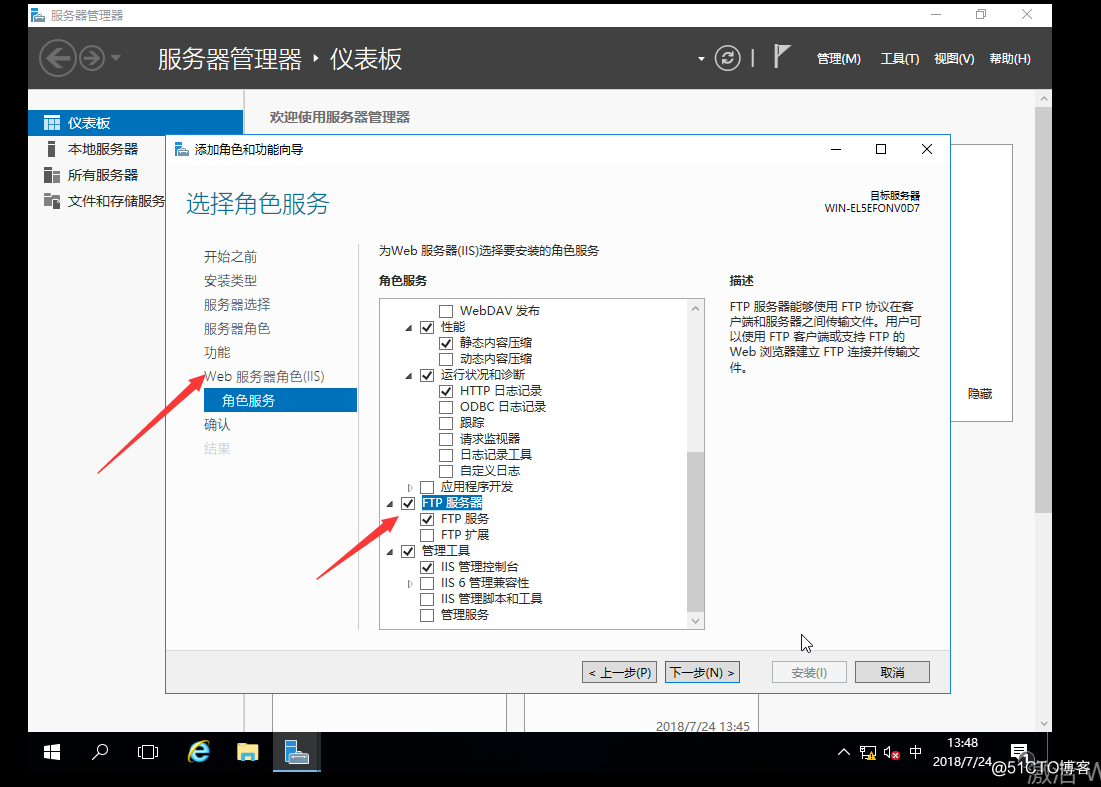Open navigation history dropdown arrow
1101x787 pixels.
click(x=116, y=58)
